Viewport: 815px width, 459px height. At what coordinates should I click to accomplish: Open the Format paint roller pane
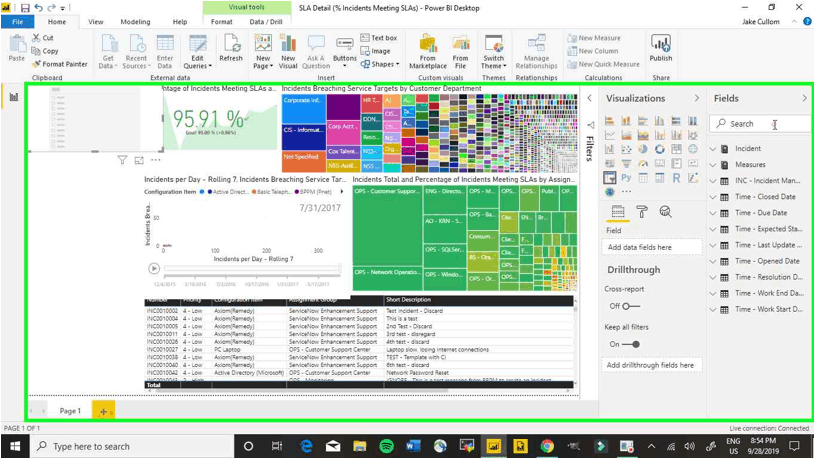point(642,212)
